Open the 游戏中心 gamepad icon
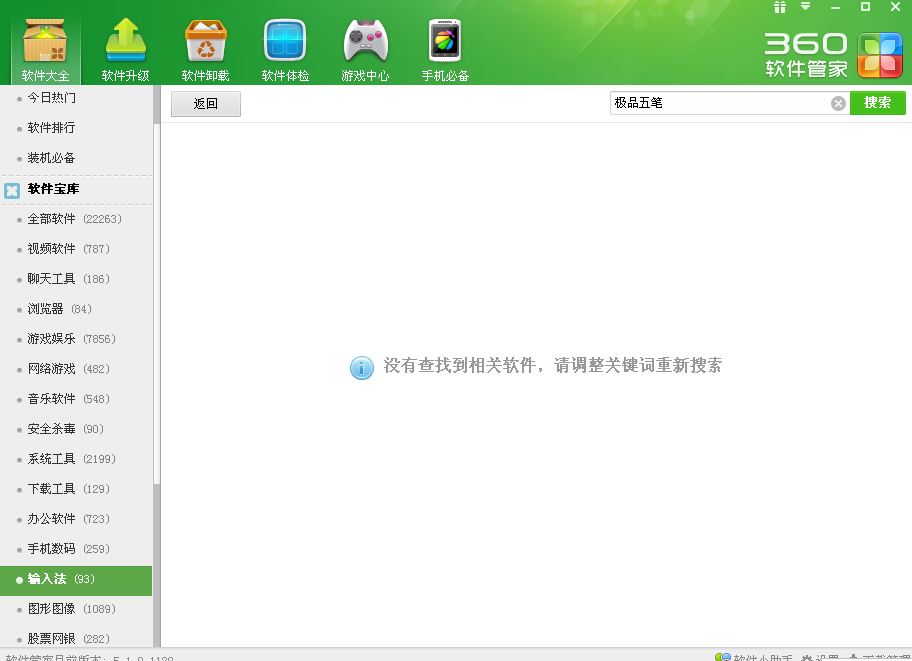 pos(364,45)
